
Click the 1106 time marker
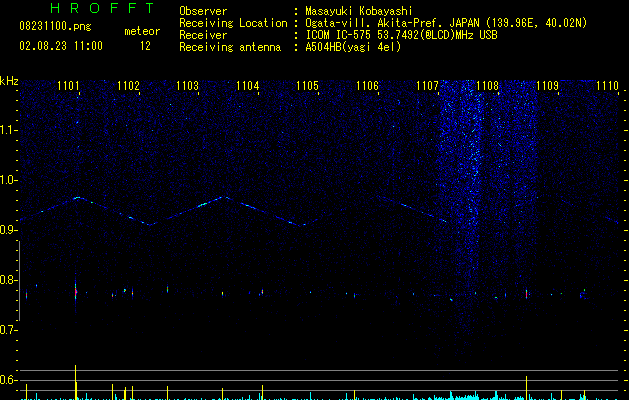click(368, 86)
